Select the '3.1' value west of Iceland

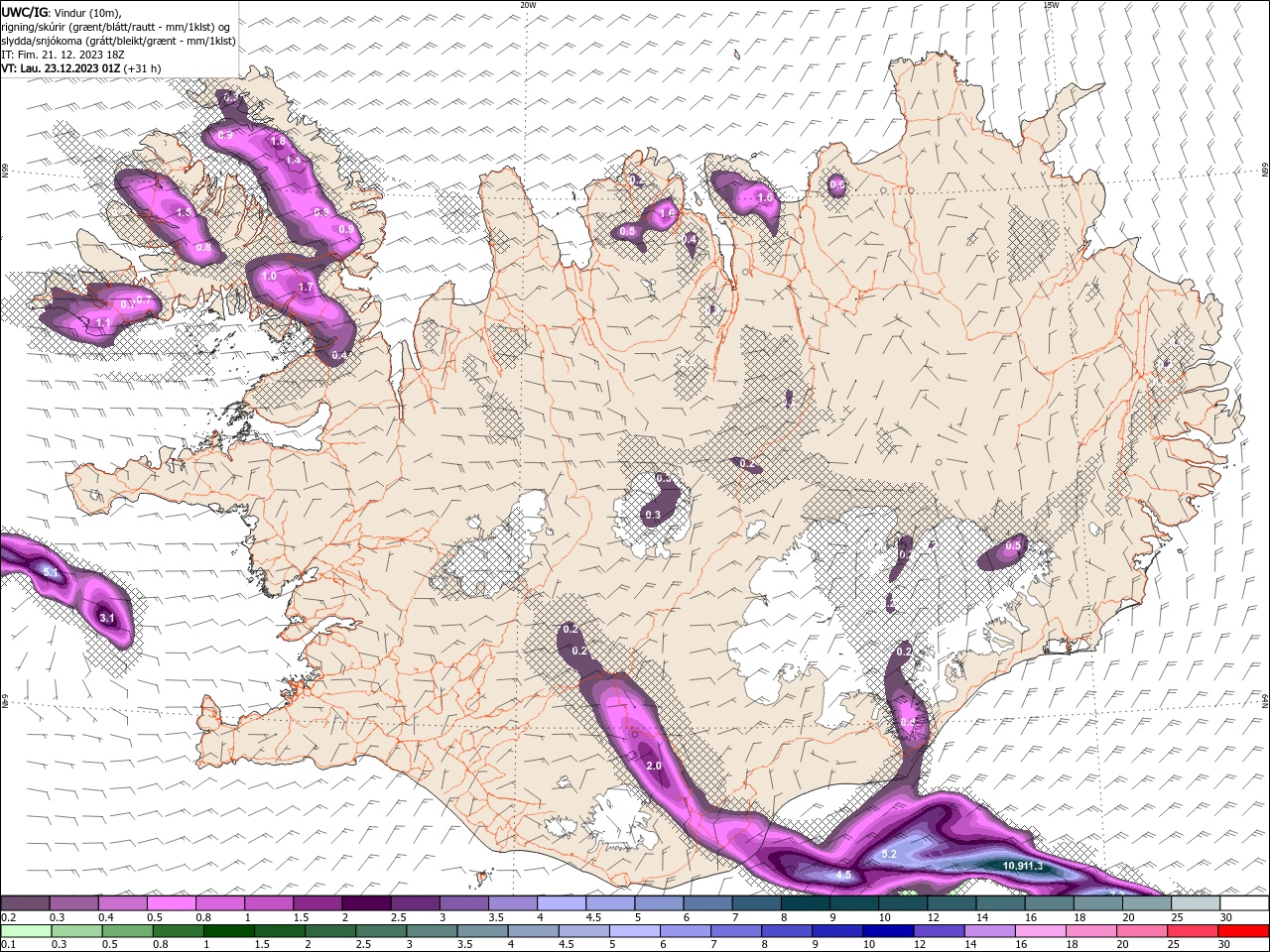point(108,619)
